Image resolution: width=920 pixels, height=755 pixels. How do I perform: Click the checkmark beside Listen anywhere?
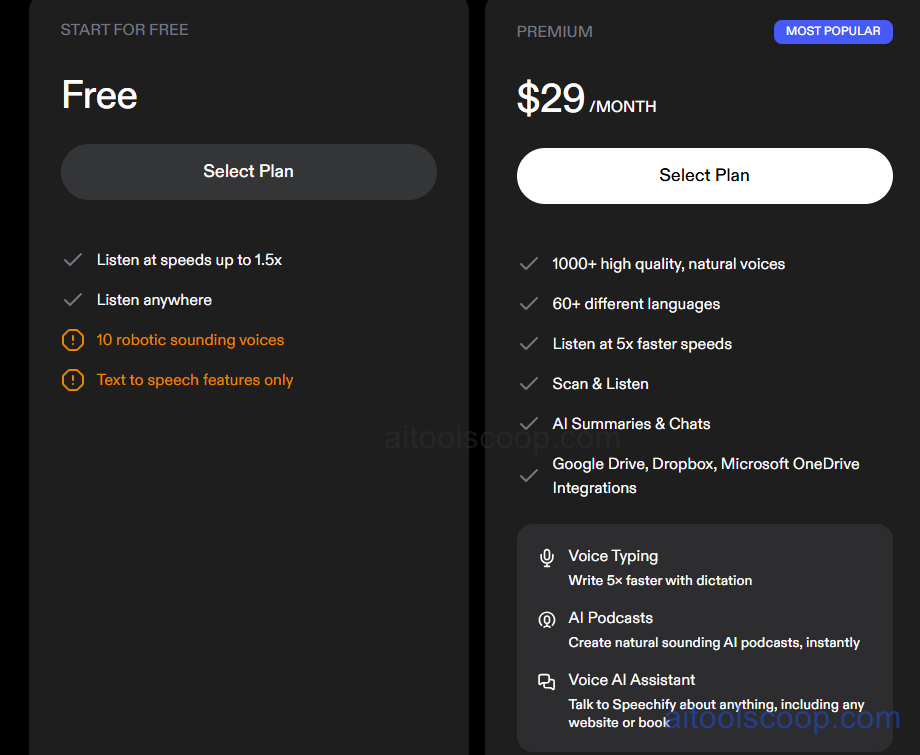(73, 300)
